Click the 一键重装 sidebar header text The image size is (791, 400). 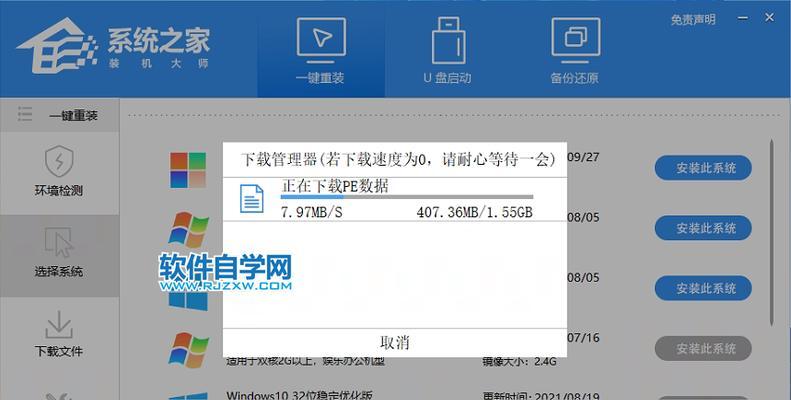point(73,116)
